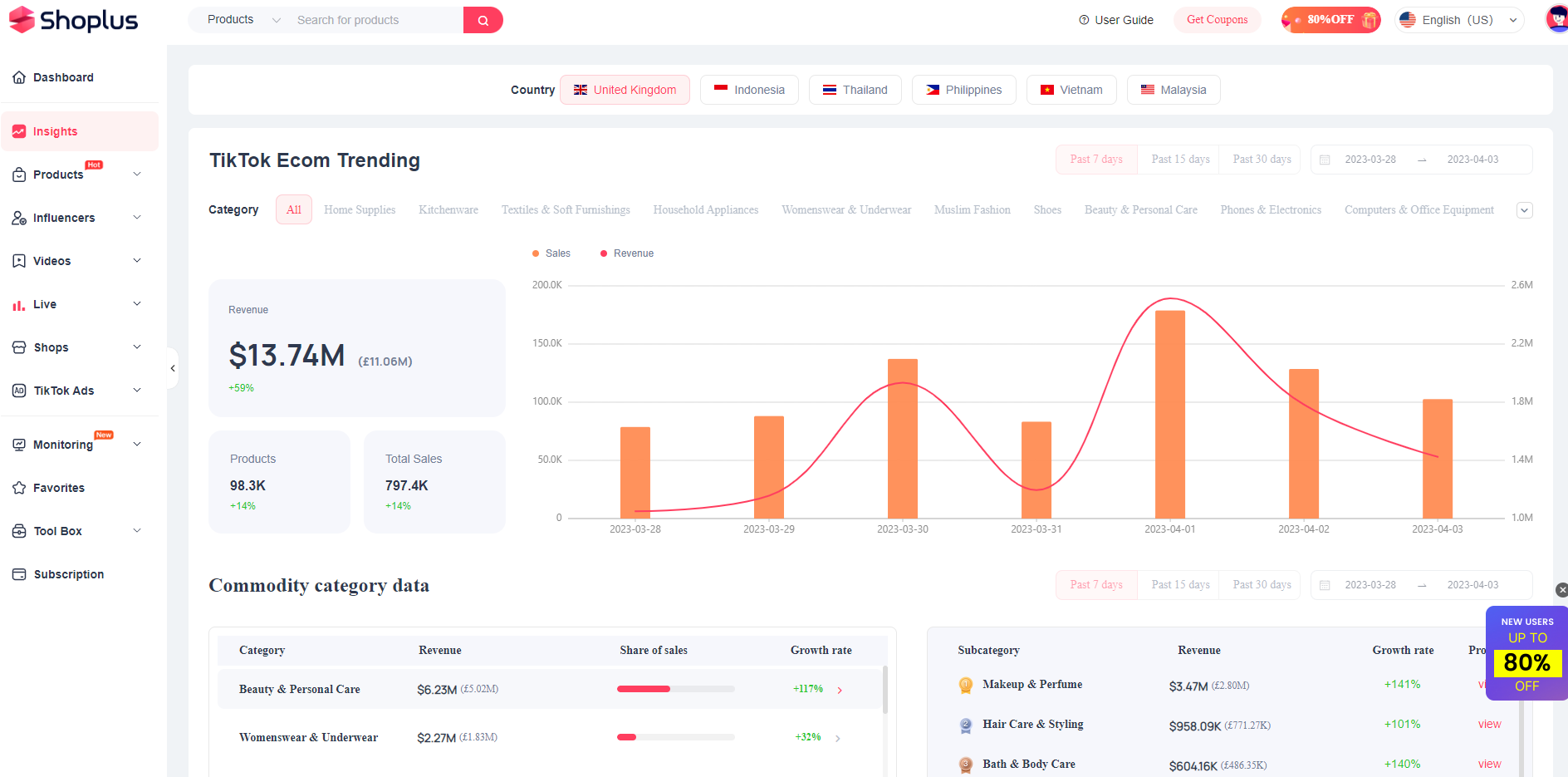The width and height of the screenshot is (1568, 777).
Task: Expand the Products sidebar menu chevron
Action: [137, 174]
